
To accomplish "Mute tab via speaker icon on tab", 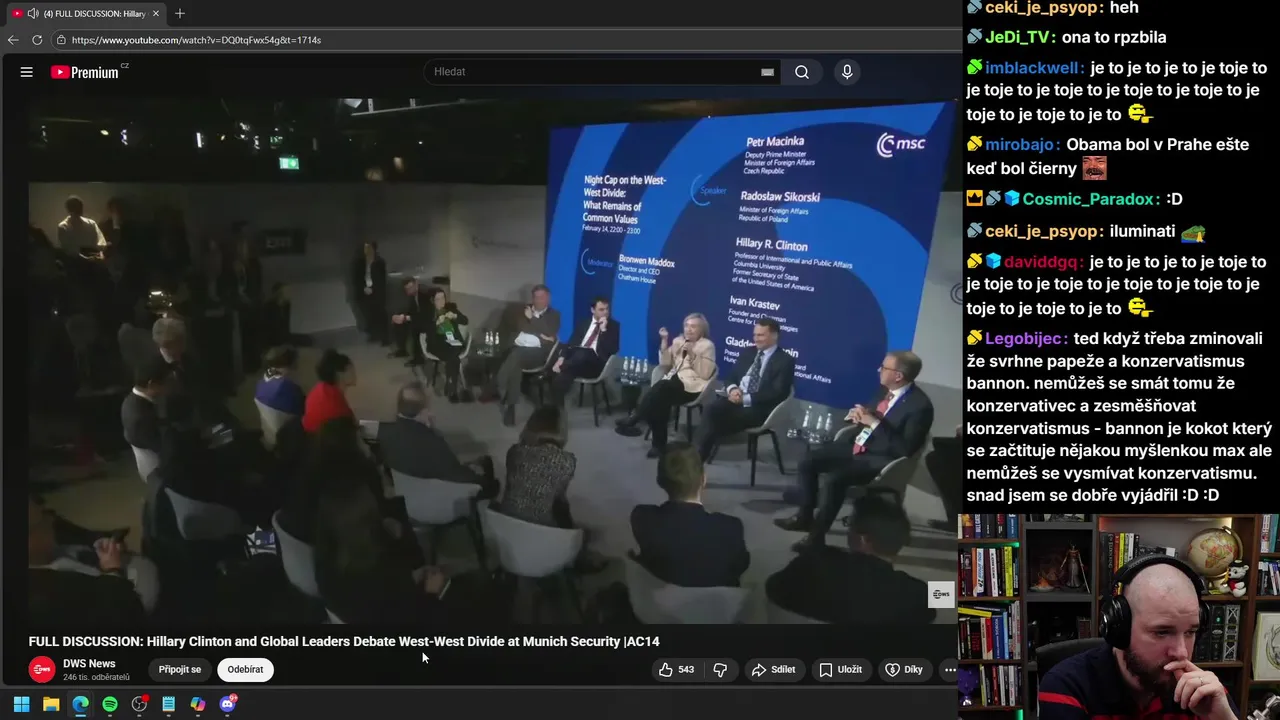I will [33, 13].
